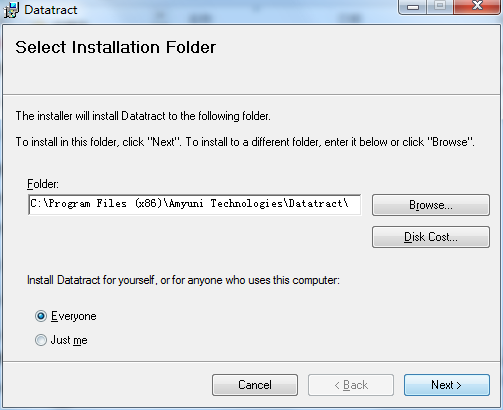Minimize the Datatract installer window

[x=413, y=6]
